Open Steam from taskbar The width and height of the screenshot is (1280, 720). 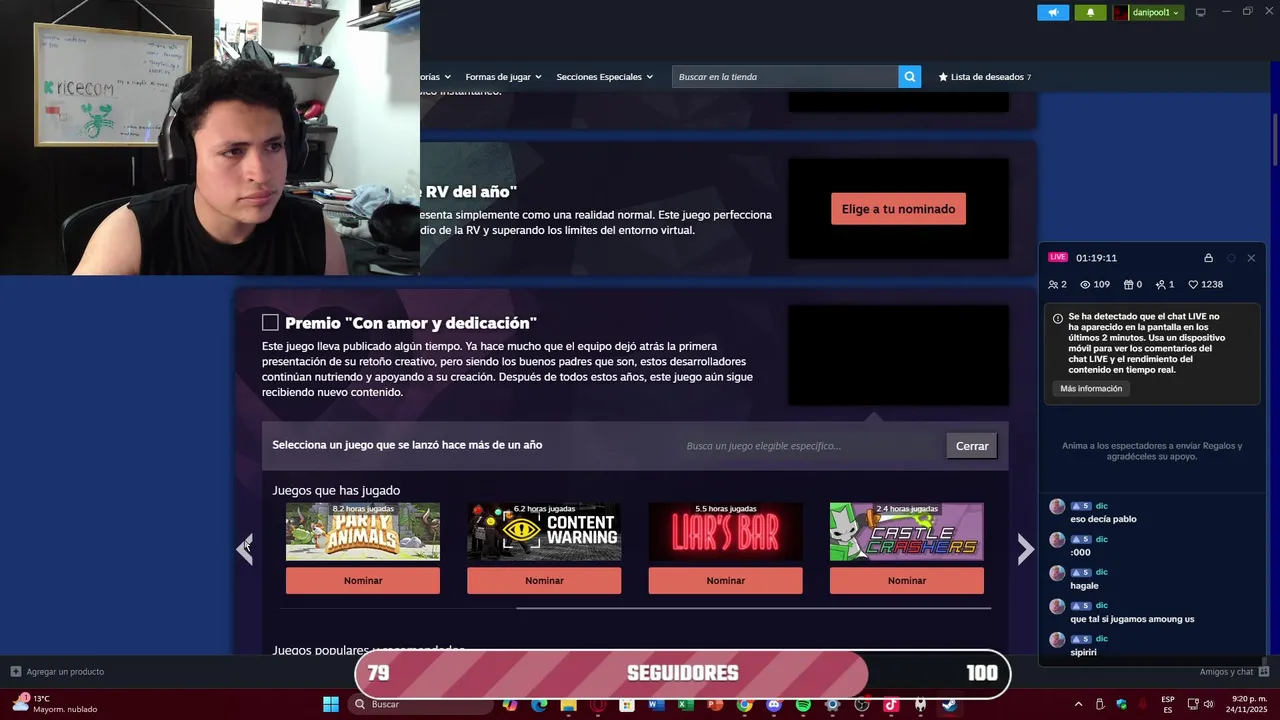click(x=949, y=704)
